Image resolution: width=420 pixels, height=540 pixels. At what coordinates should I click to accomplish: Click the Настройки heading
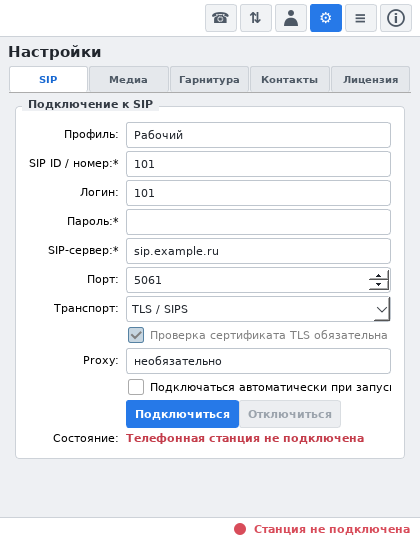(x=55, y=52)
